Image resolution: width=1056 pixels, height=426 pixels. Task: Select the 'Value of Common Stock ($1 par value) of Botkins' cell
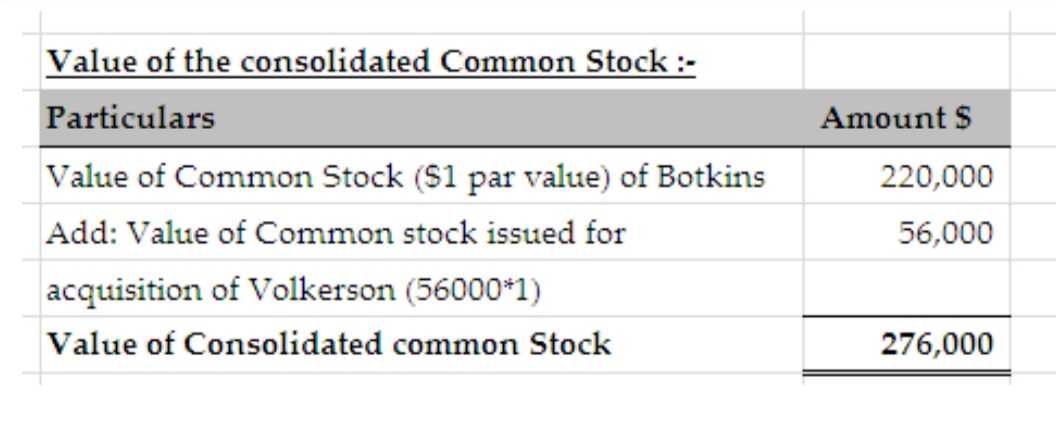(406, 177)
